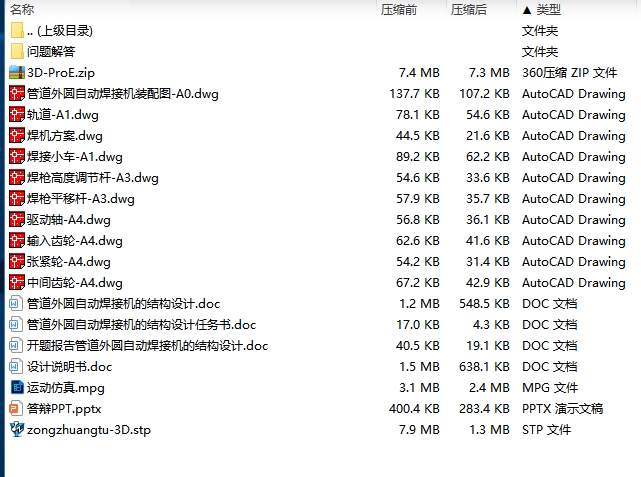The width and height of the screenshot is (641, 477).
Task: Click the 21.6 KB compressed size value
Action: (x=488, y=136)
